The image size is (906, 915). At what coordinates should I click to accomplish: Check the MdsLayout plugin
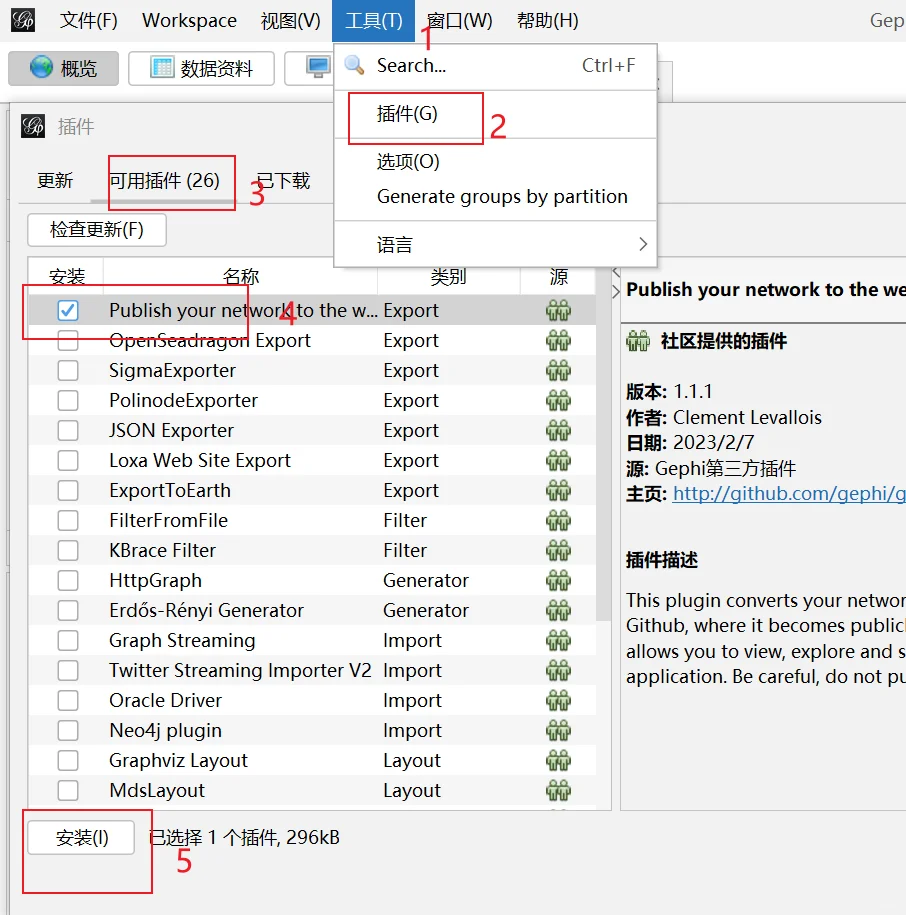68,791
